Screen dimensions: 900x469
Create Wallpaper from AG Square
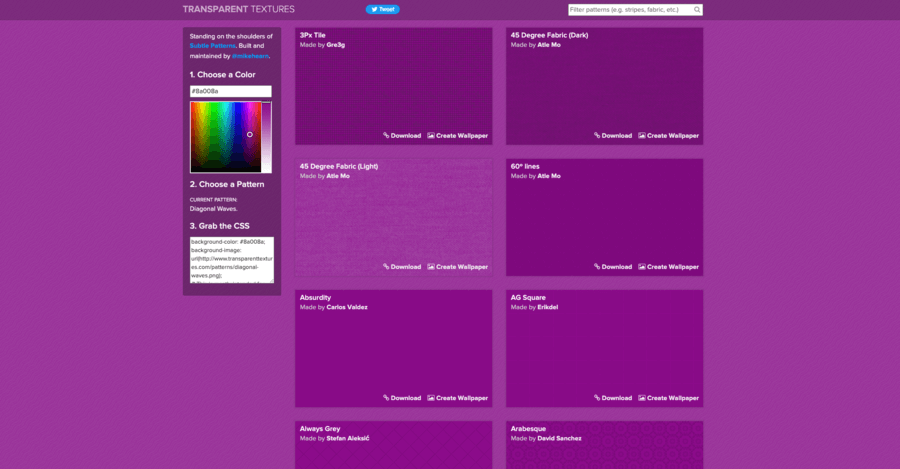pos(669,398)
